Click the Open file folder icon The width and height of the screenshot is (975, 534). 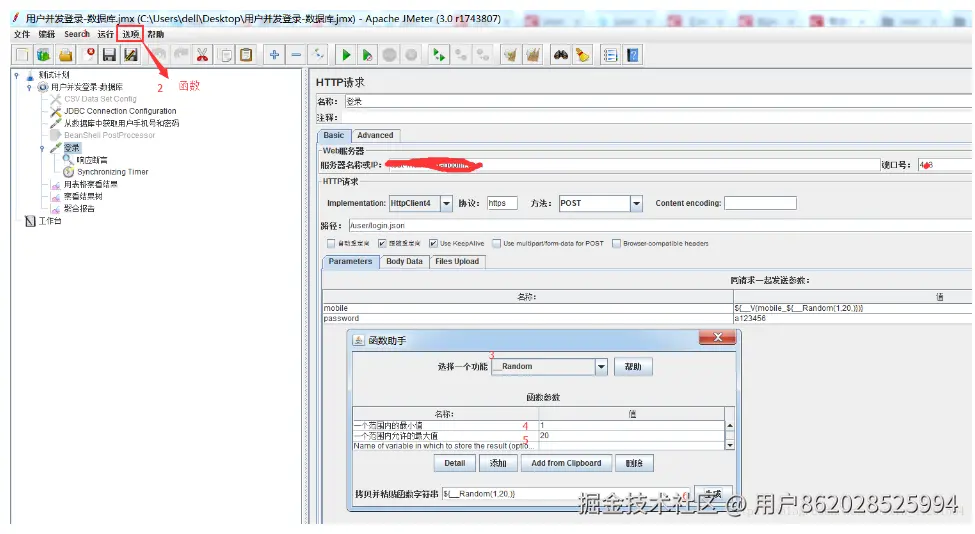coord(66,55)
